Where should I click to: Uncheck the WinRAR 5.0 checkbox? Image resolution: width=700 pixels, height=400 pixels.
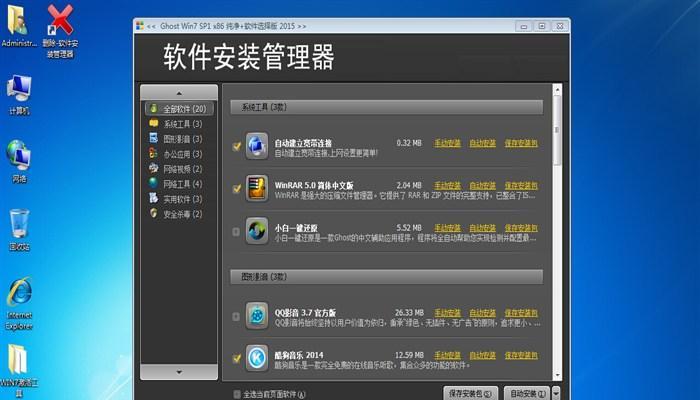236,188
